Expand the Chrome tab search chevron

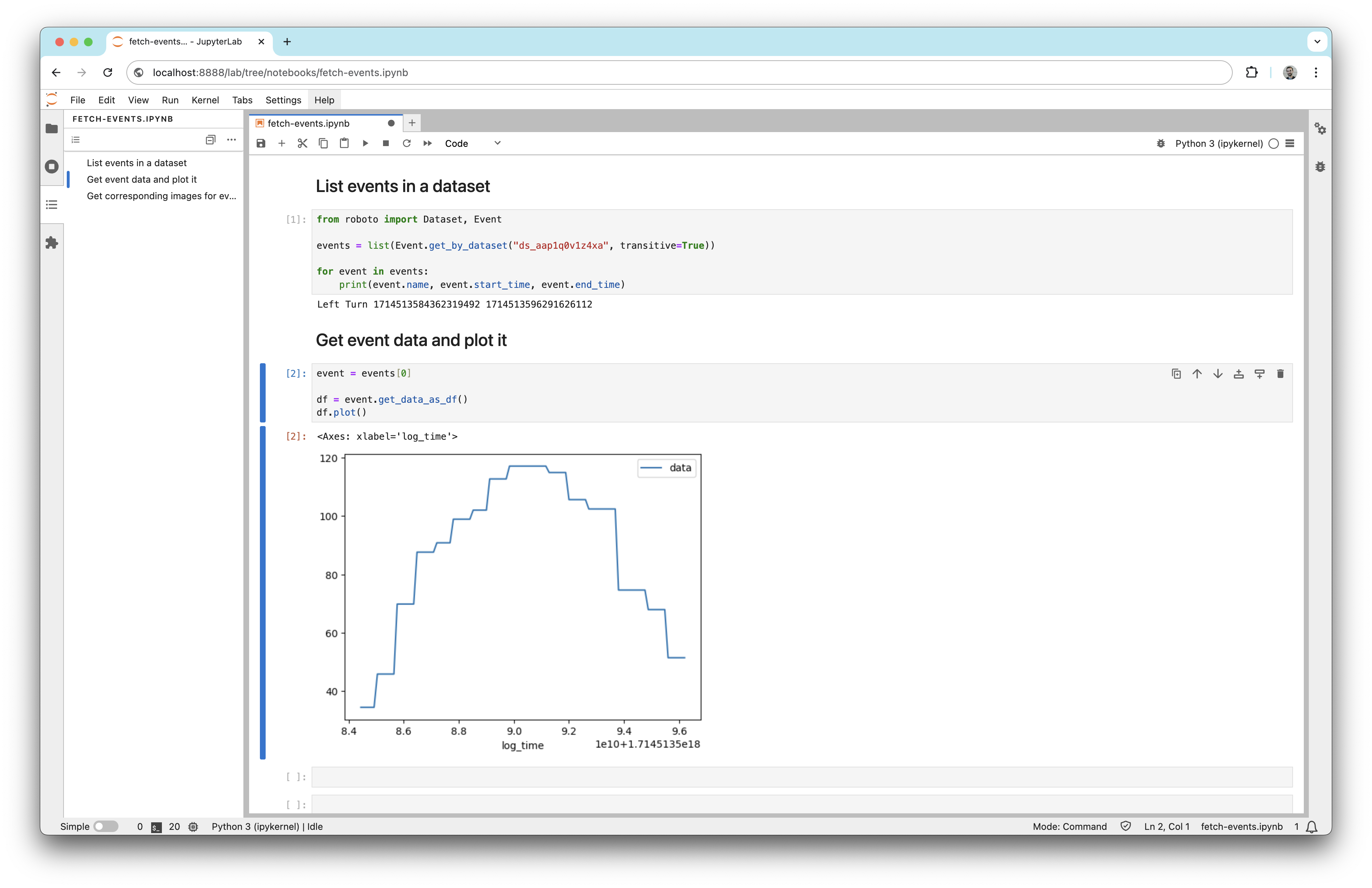[x=1317, y=42]
